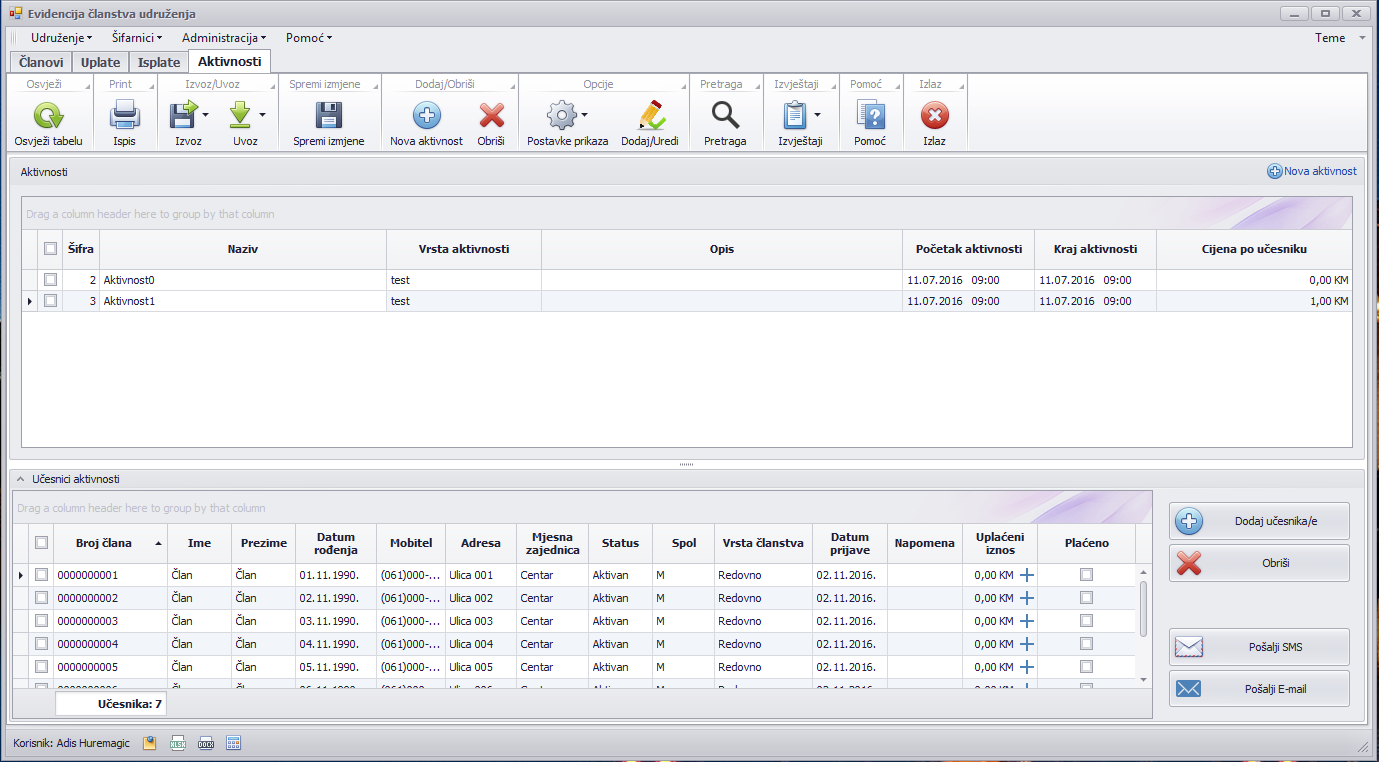Viewport: 1379px width, 762px height.
Task: Click the Osvježi tabelu refresh icon
Action: pos(48,116)
